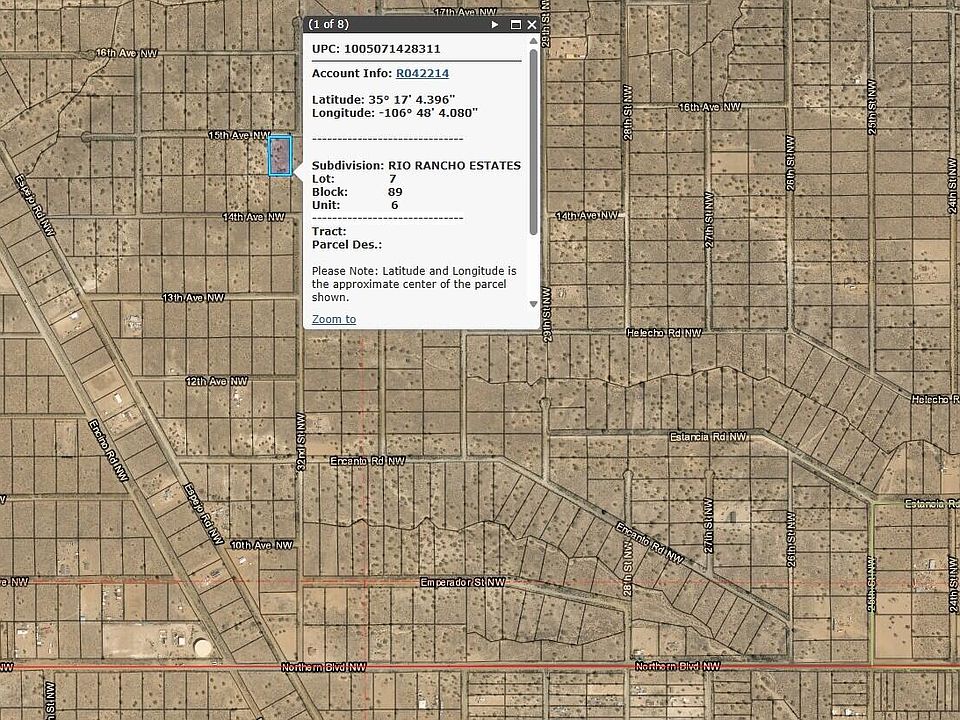
Task: Open account info link R042214
Action: [422, 73]
